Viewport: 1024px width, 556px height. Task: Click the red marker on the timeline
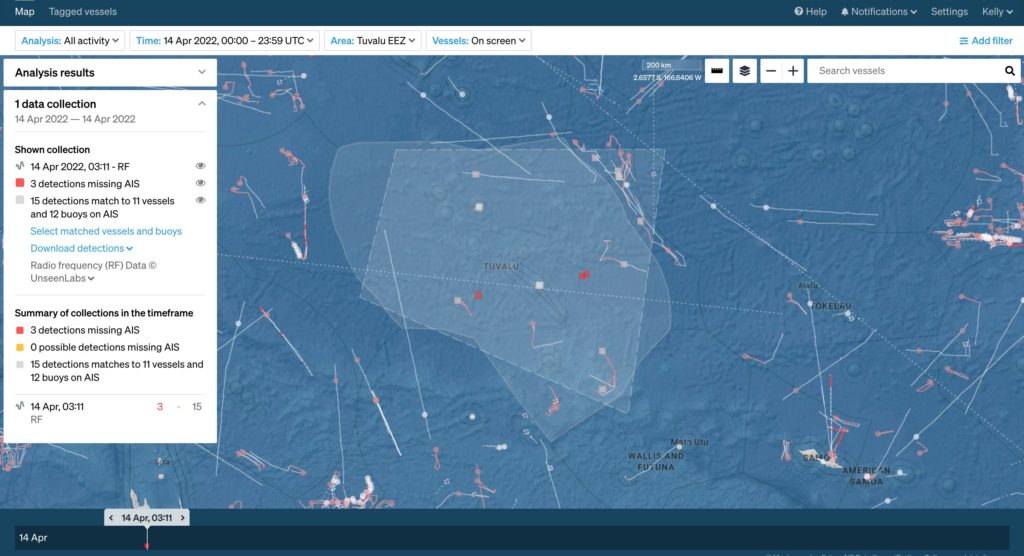[x=147, y=545]
